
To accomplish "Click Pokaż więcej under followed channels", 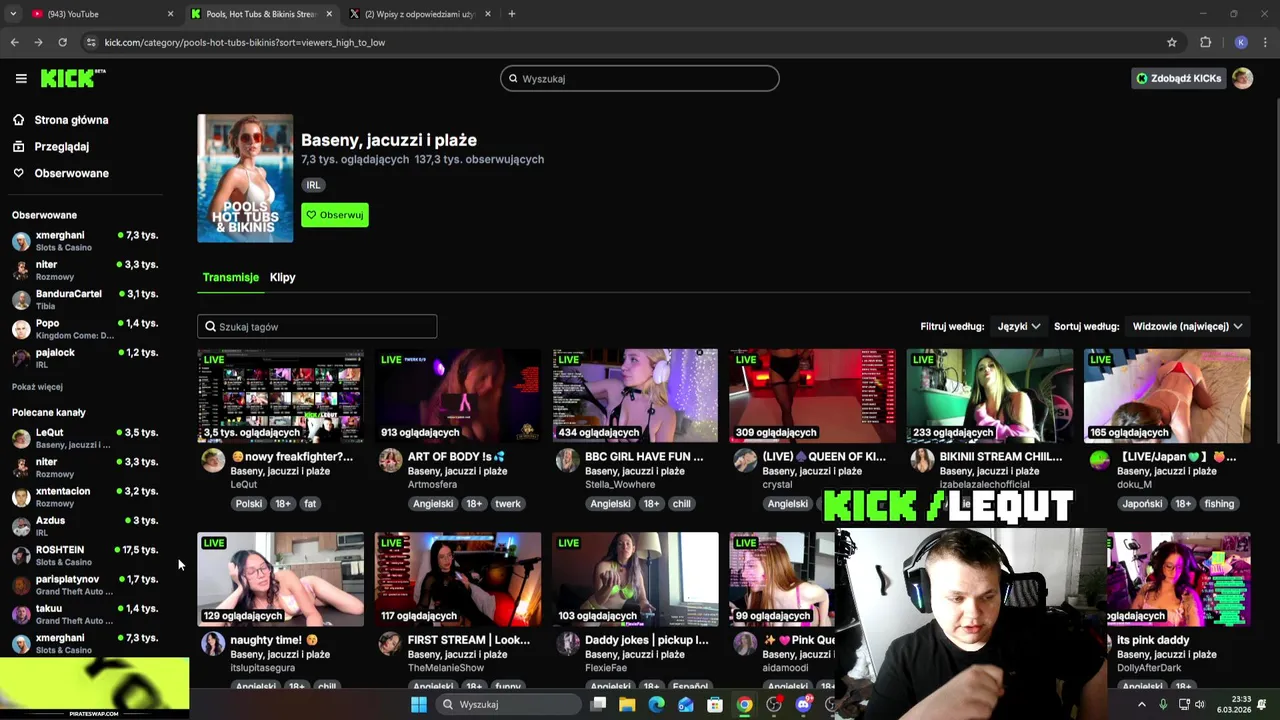I will point(37,387).
